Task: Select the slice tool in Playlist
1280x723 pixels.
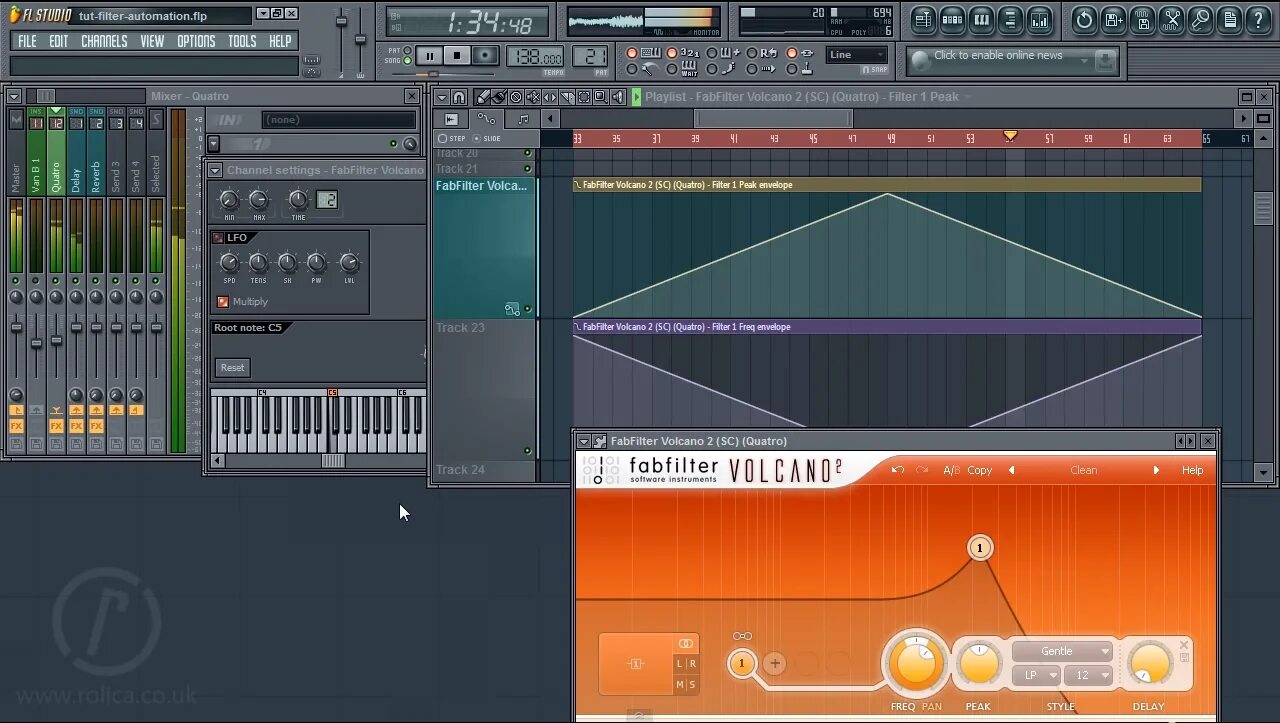Action: (567, 97)
